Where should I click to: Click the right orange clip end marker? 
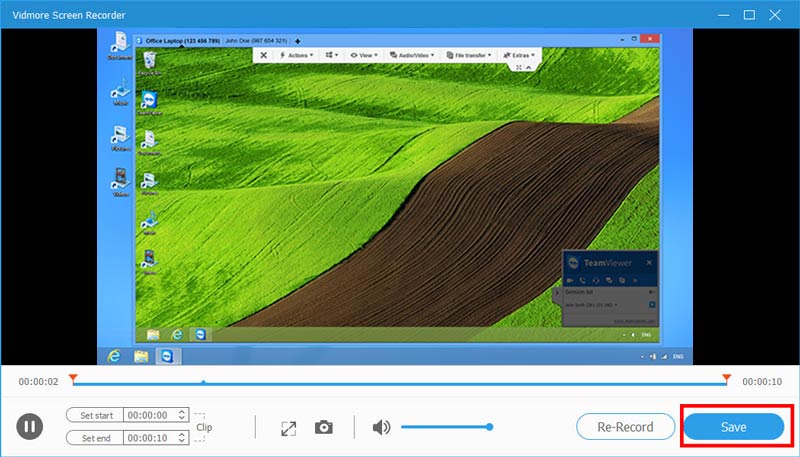726,378
